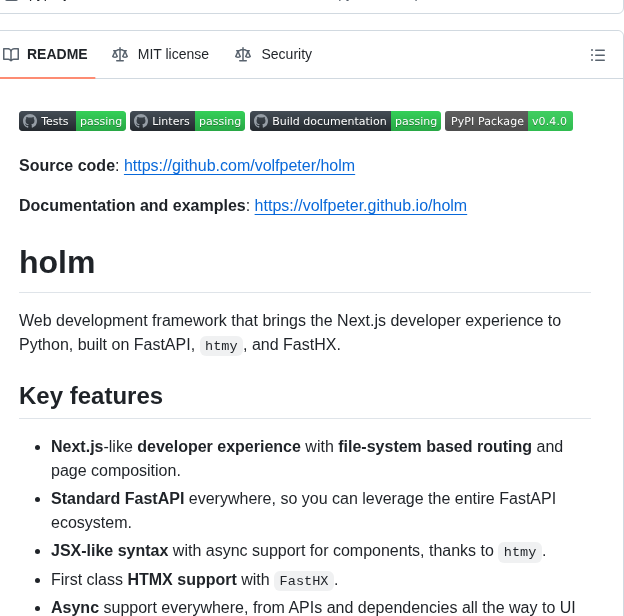Open the README outline list icon
The image size is (624, 616).
point(598,55)
